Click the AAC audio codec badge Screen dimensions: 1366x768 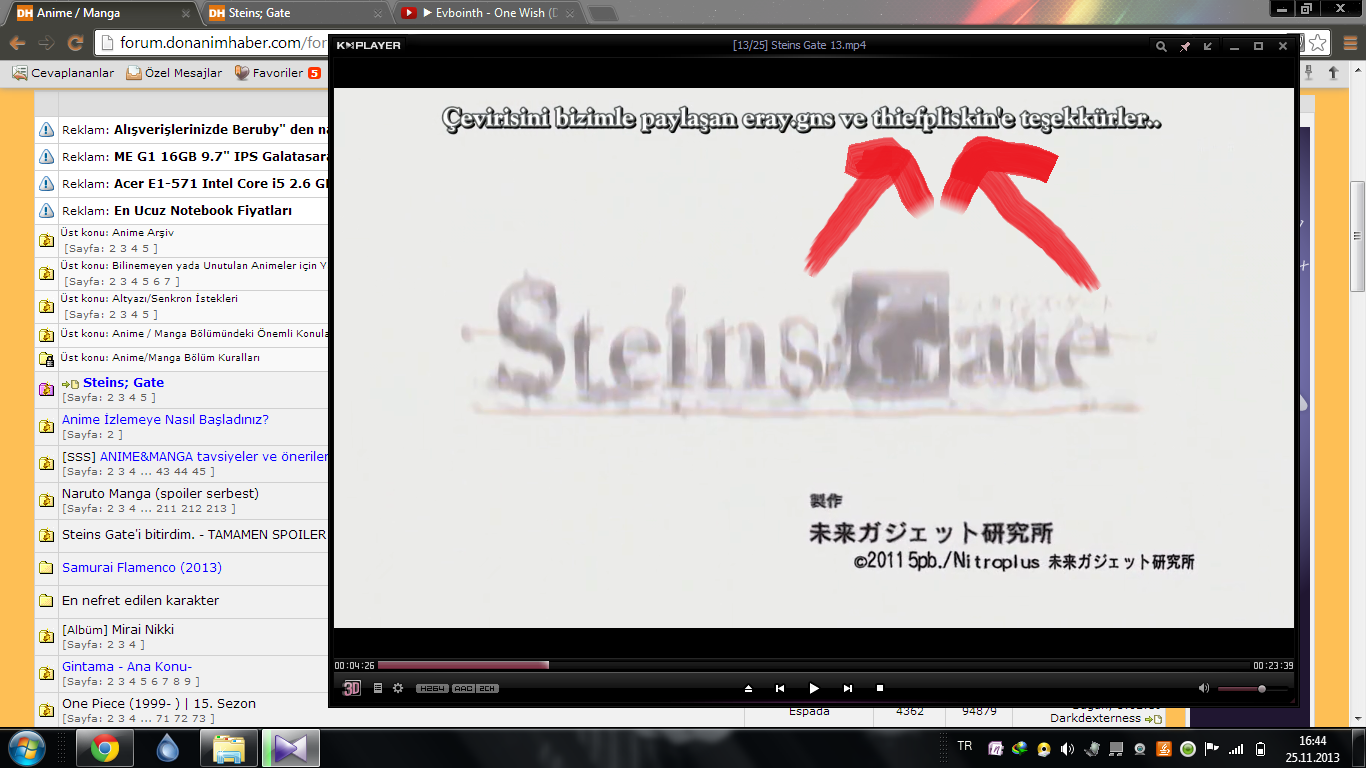tap(463, 688)
